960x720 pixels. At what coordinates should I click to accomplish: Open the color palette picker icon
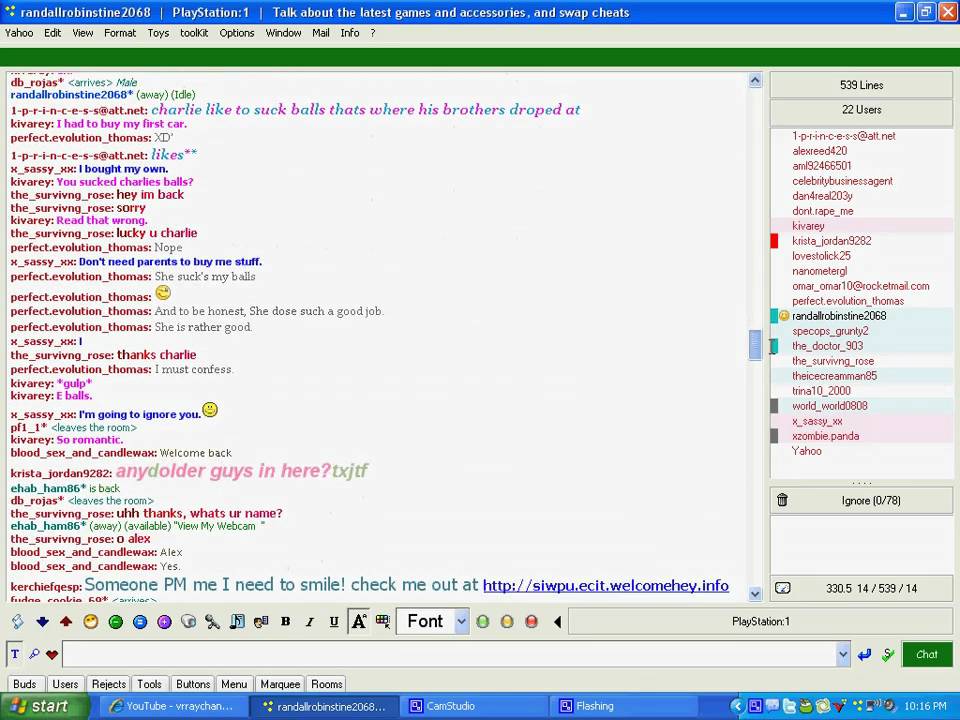click(x=383, y=621)
